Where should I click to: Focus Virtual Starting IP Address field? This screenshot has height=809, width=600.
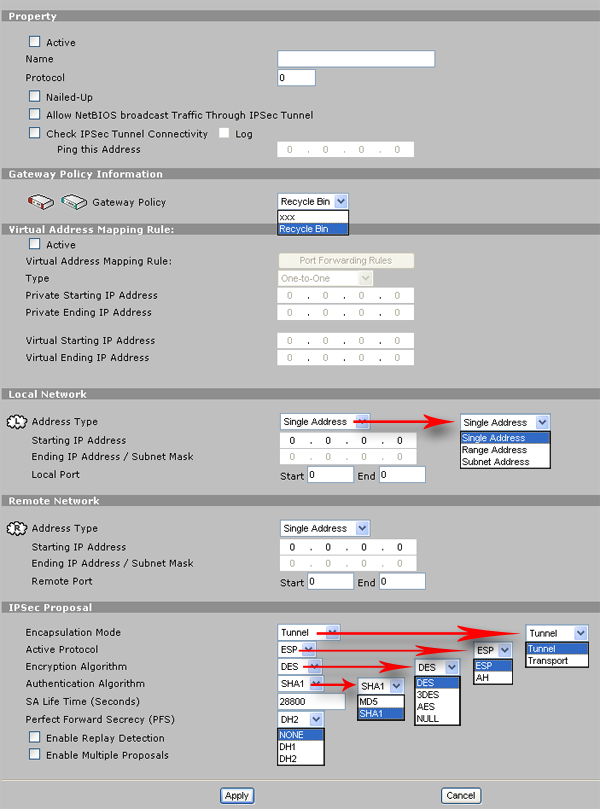pyautogui.click(x=346, y=341)
